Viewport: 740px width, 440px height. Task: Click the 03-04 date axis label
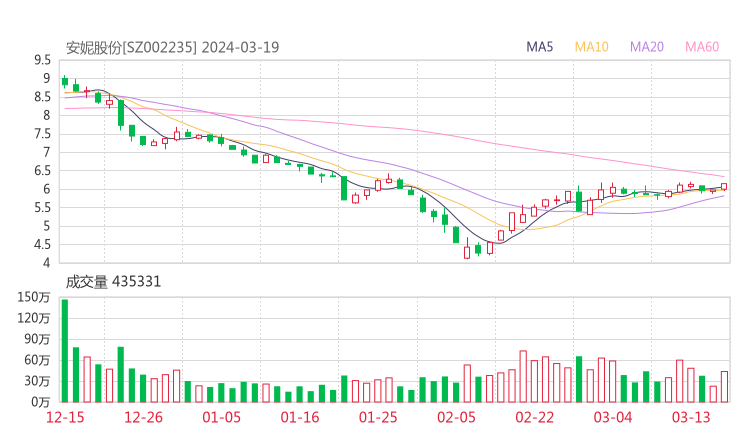pyautogui.click(x=613, y=417)
